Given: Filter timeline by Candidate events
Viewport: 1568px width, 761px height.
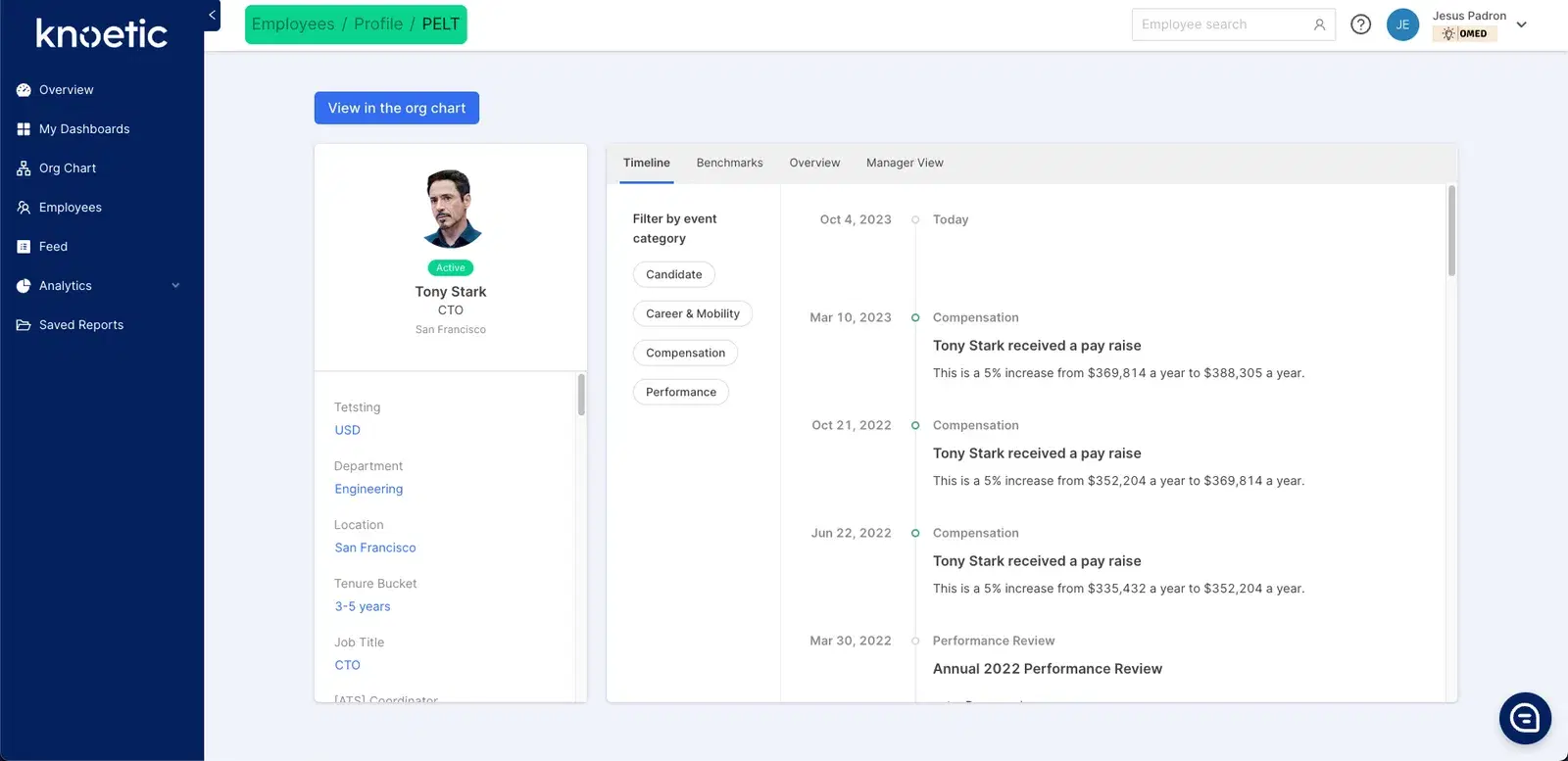Looking at the screenshot, I should point(674,274).
